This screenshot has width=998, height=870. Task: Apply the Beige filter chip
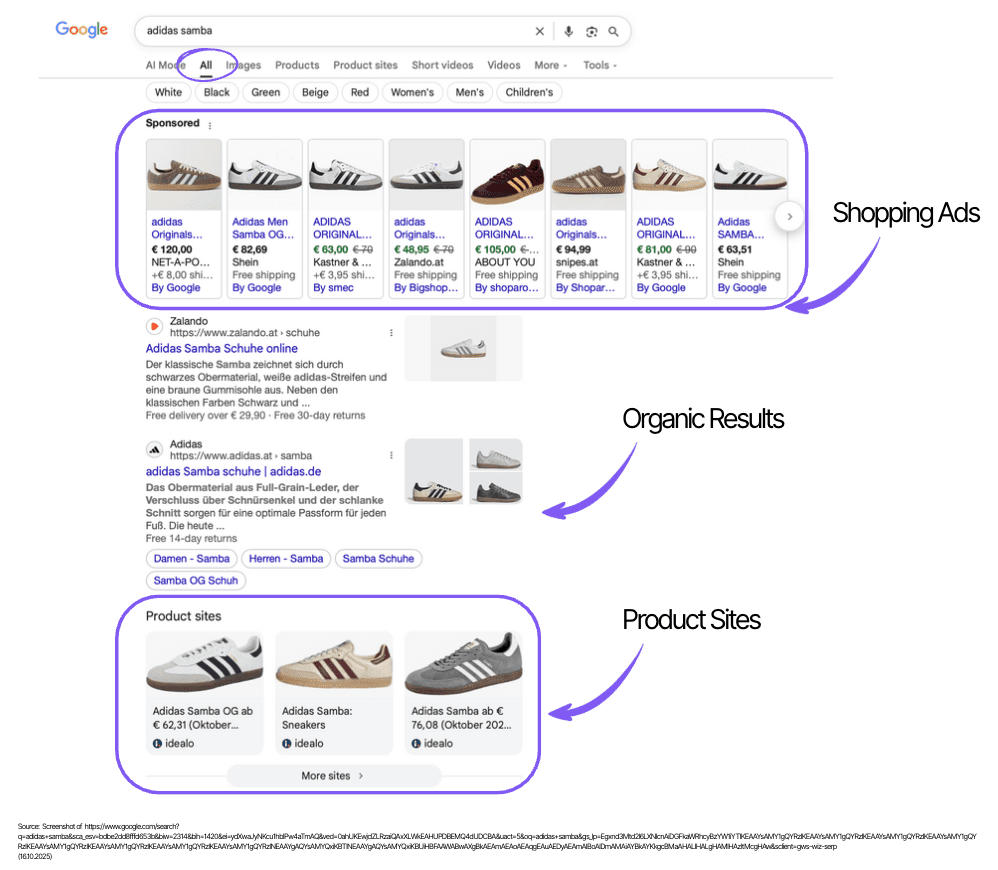point(315,92)
